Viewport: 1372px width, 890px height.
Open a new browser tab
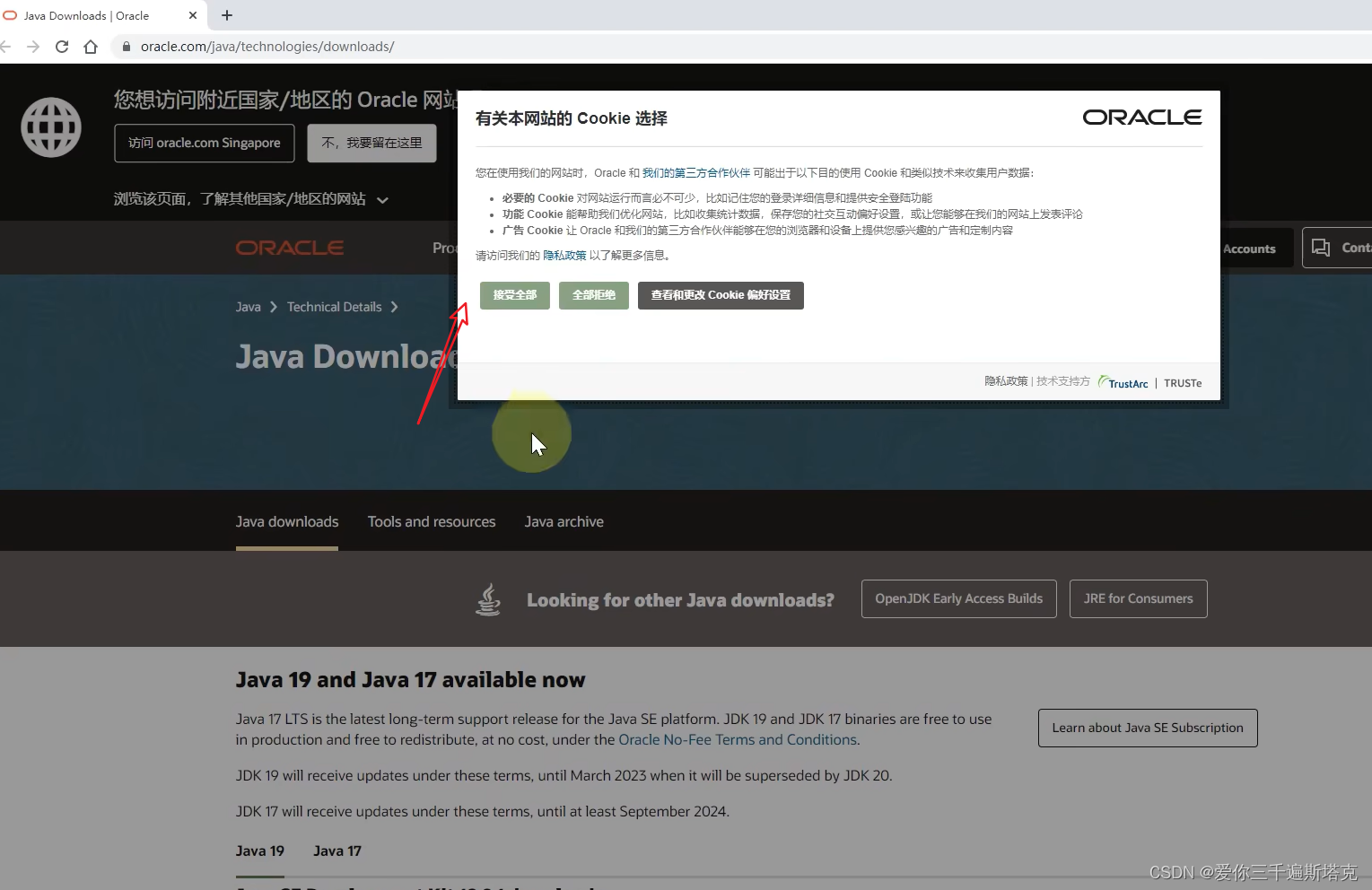click(x=227, y=15)
